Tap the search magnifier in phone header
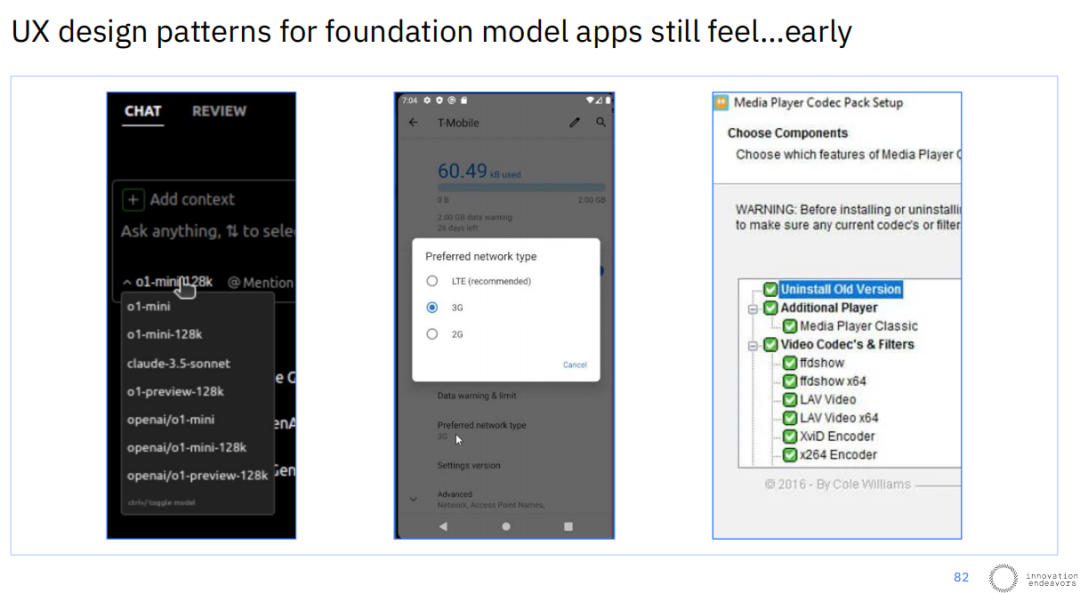 point(601,122)
